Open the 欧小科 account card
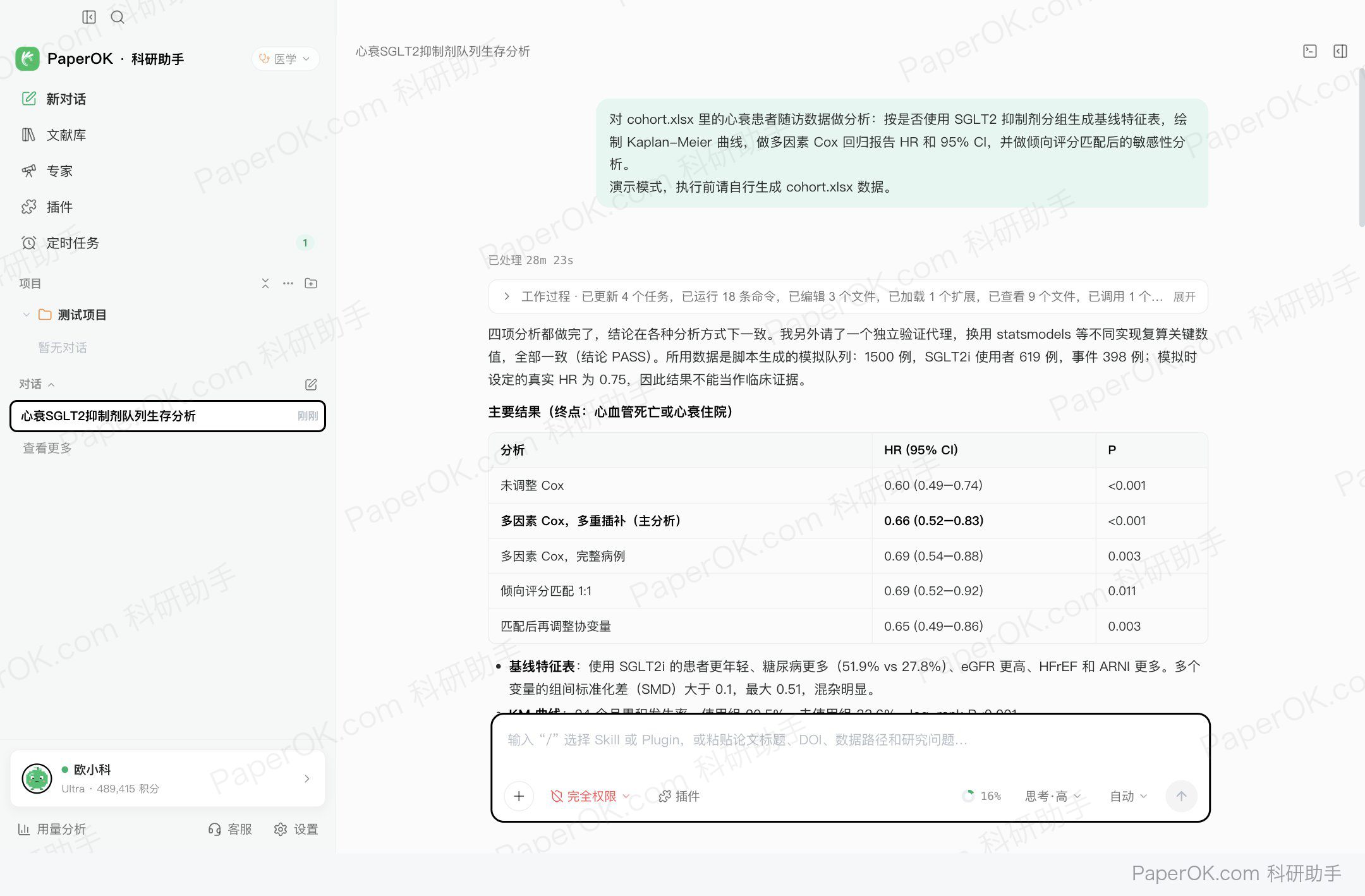1365x896 pixels. tap(167, 778)
